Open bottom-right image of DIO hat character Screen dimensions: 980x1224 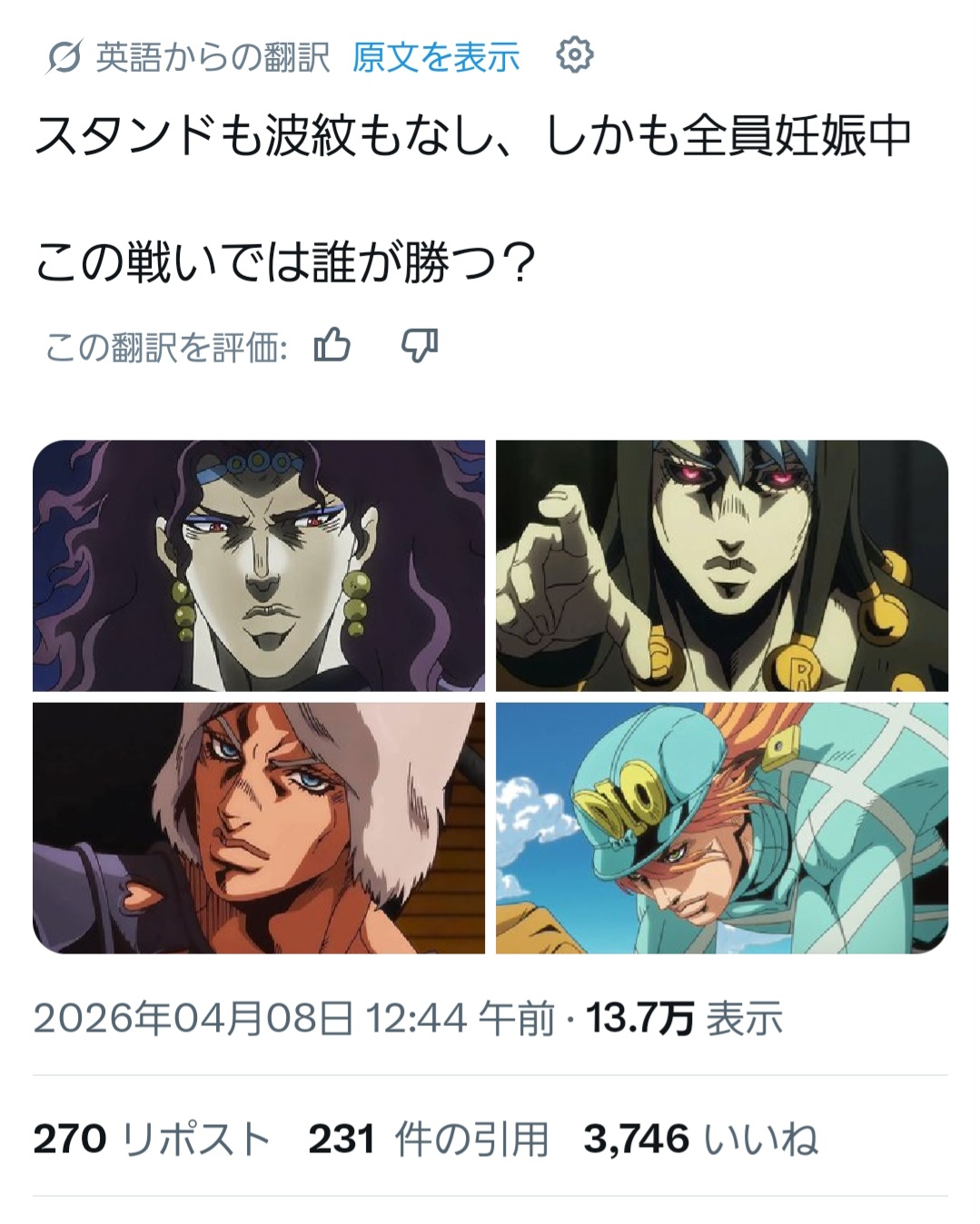pyautogui.click(x=722, y=828)
